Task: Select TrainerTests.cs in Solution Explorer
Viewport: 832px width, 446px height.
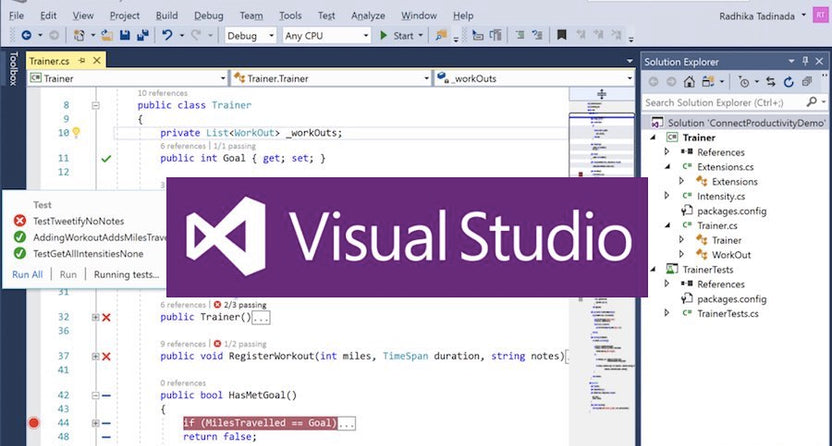Action: click(x=727, y=313)
